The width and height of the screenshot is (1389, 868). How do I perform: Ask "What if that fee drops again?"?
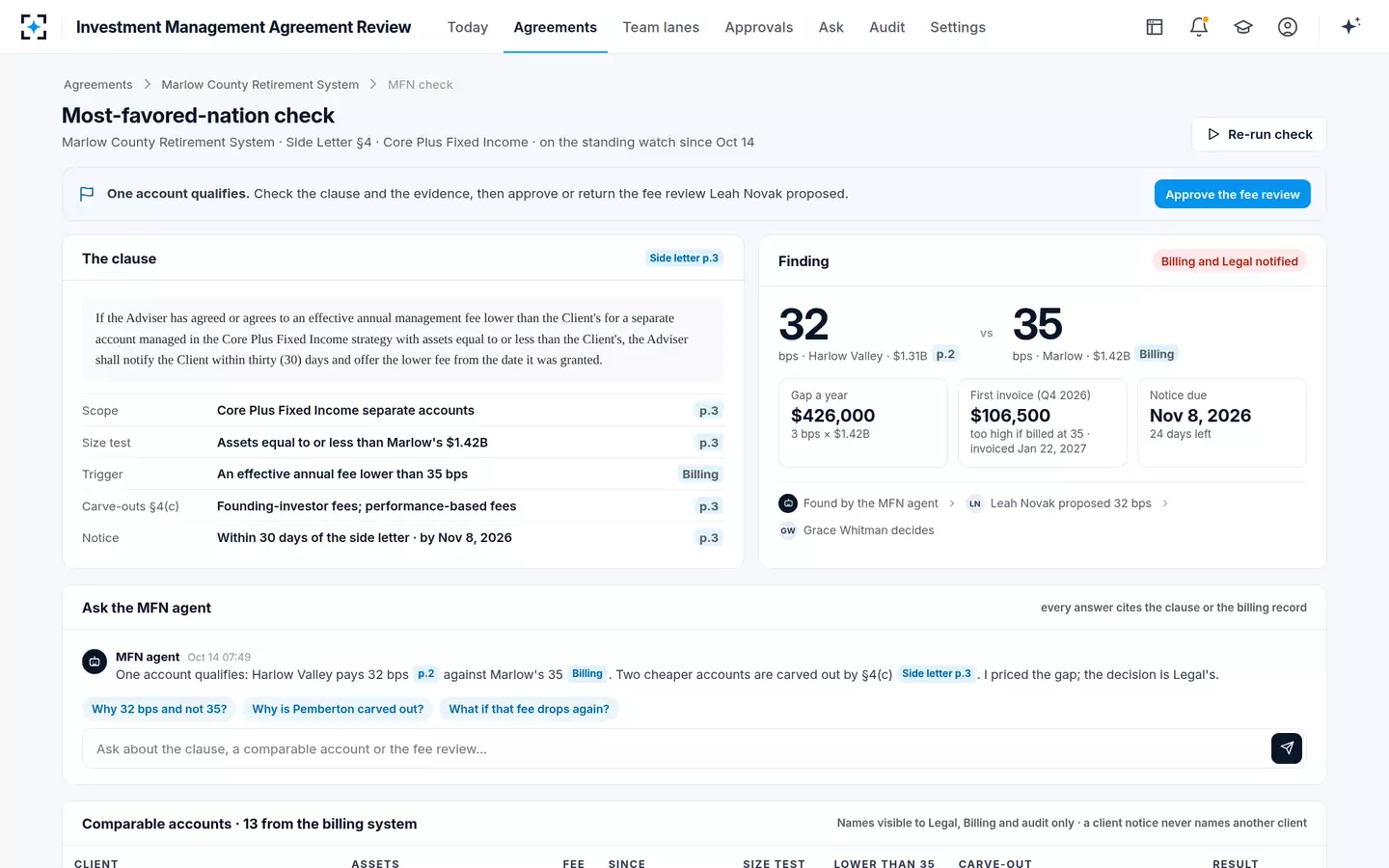529,709
